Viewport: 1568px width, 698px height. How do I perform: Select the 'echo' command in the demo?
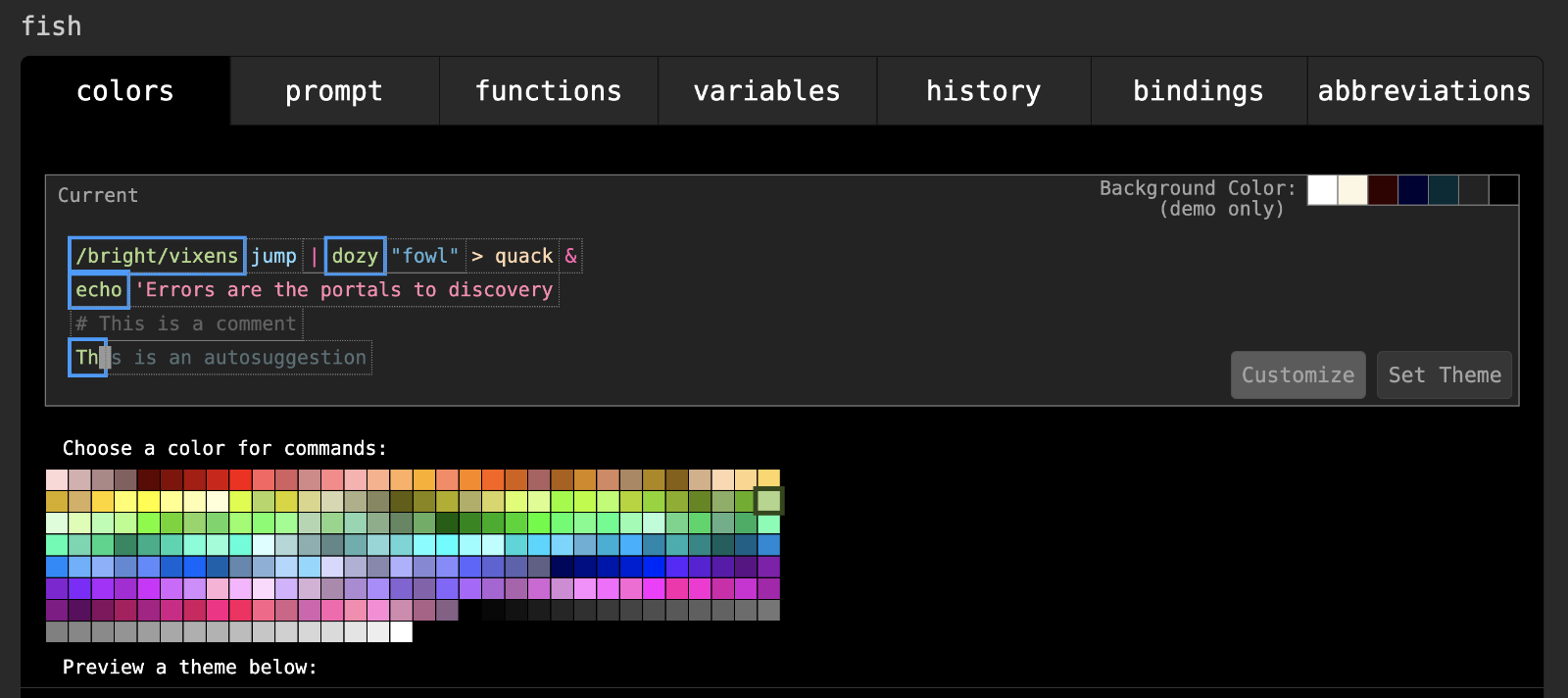click(x=99, y=290)
